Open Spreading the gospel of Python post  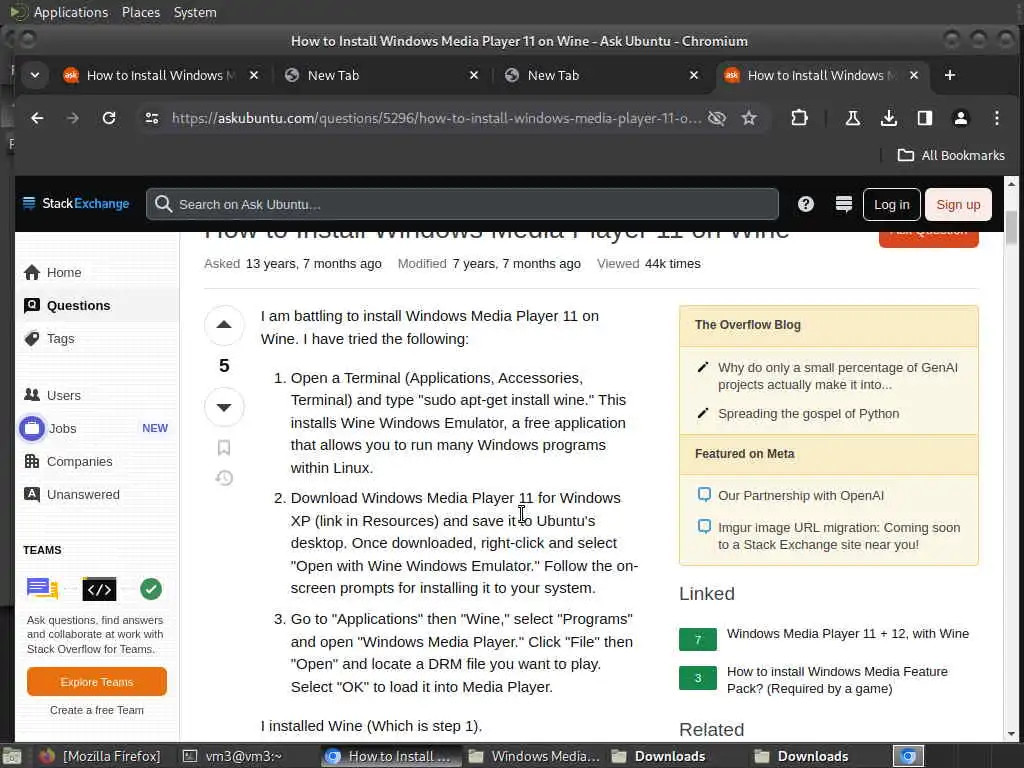point(808,413)
